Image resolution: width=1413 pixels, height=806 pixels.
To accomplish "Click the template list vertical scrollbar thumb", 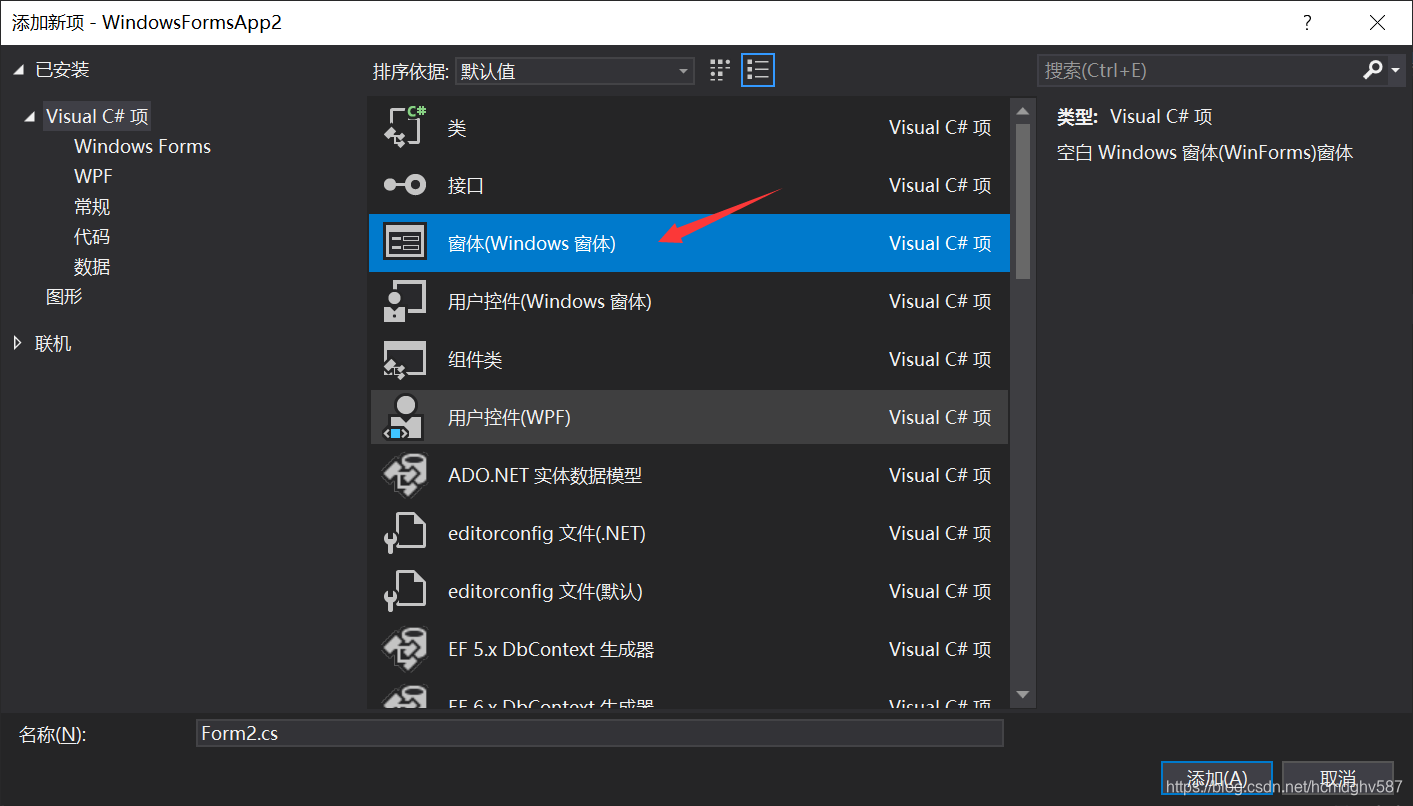I will (x=1022, y=200).
